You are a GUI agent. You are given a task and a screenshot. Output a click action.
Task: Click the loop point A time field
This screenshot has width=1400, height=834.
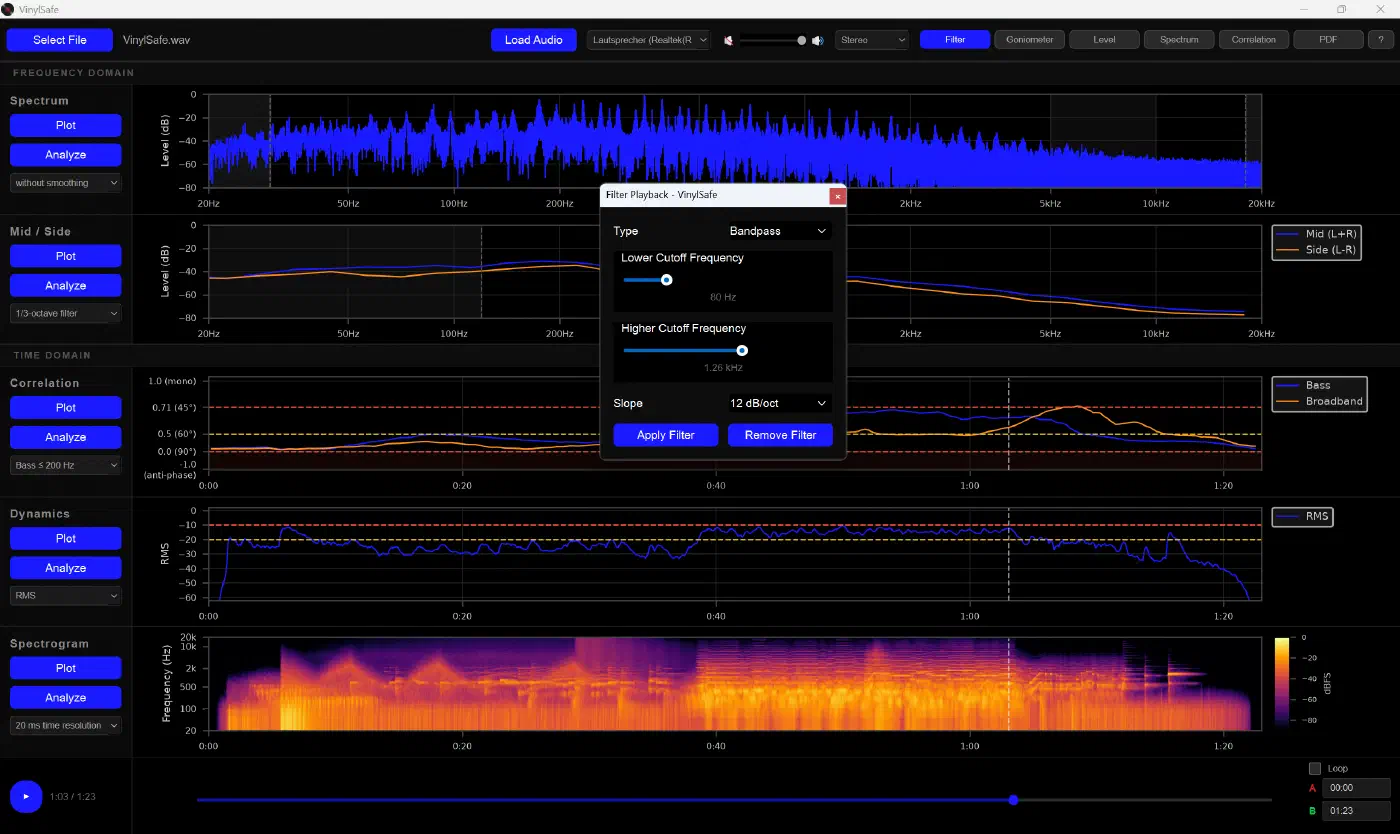[1356, 788]
